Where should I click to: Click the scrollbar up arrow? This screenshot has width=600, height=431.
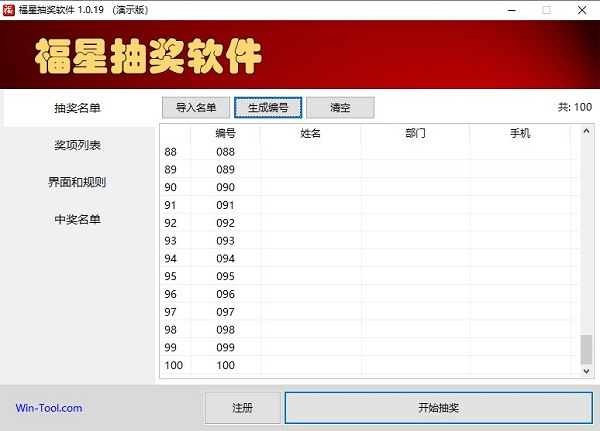tap(586, 131)
